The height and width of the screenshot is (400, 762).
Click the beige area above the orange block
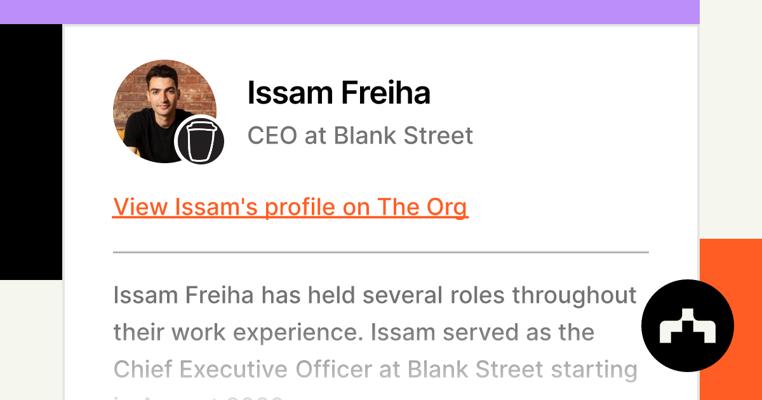coord(730,120)
